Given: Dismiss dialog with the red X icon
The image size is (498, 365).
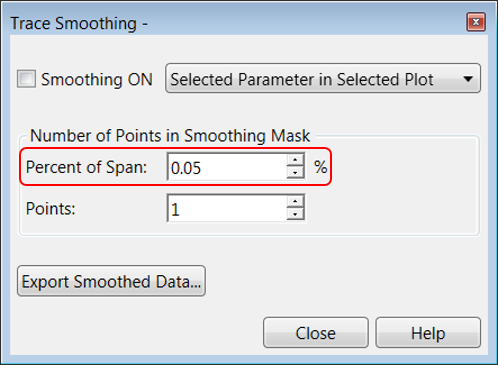Looking at the screenshot, I should (x=476, y=22).
